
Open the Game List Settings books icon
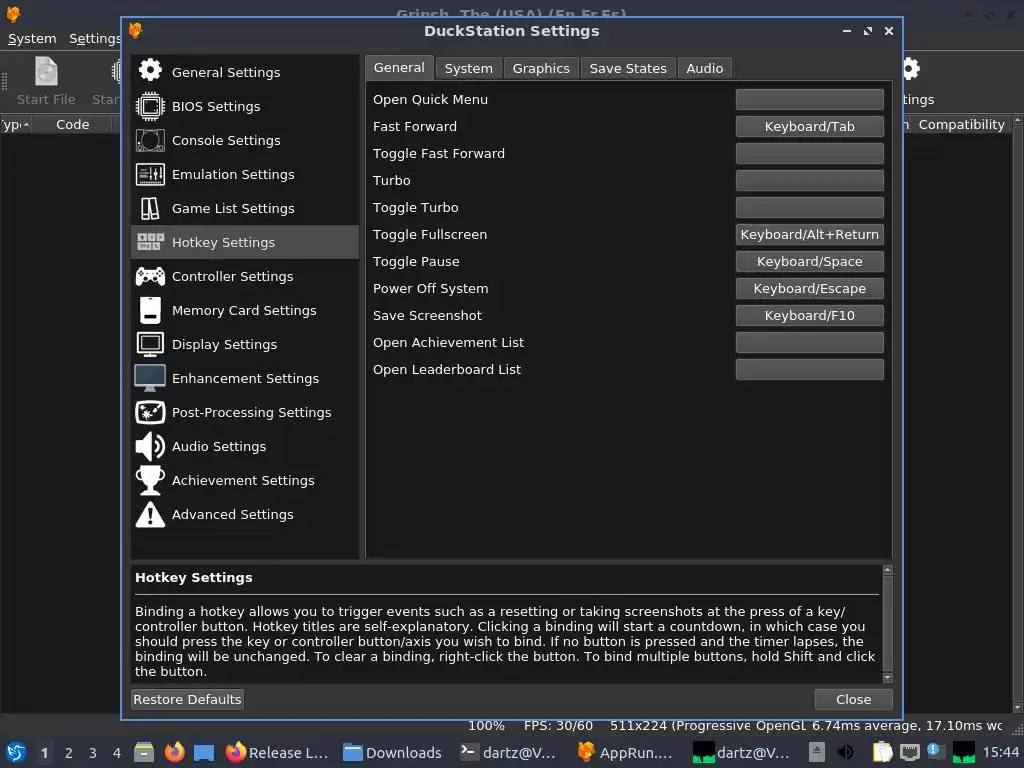click(x=150, y=208)
